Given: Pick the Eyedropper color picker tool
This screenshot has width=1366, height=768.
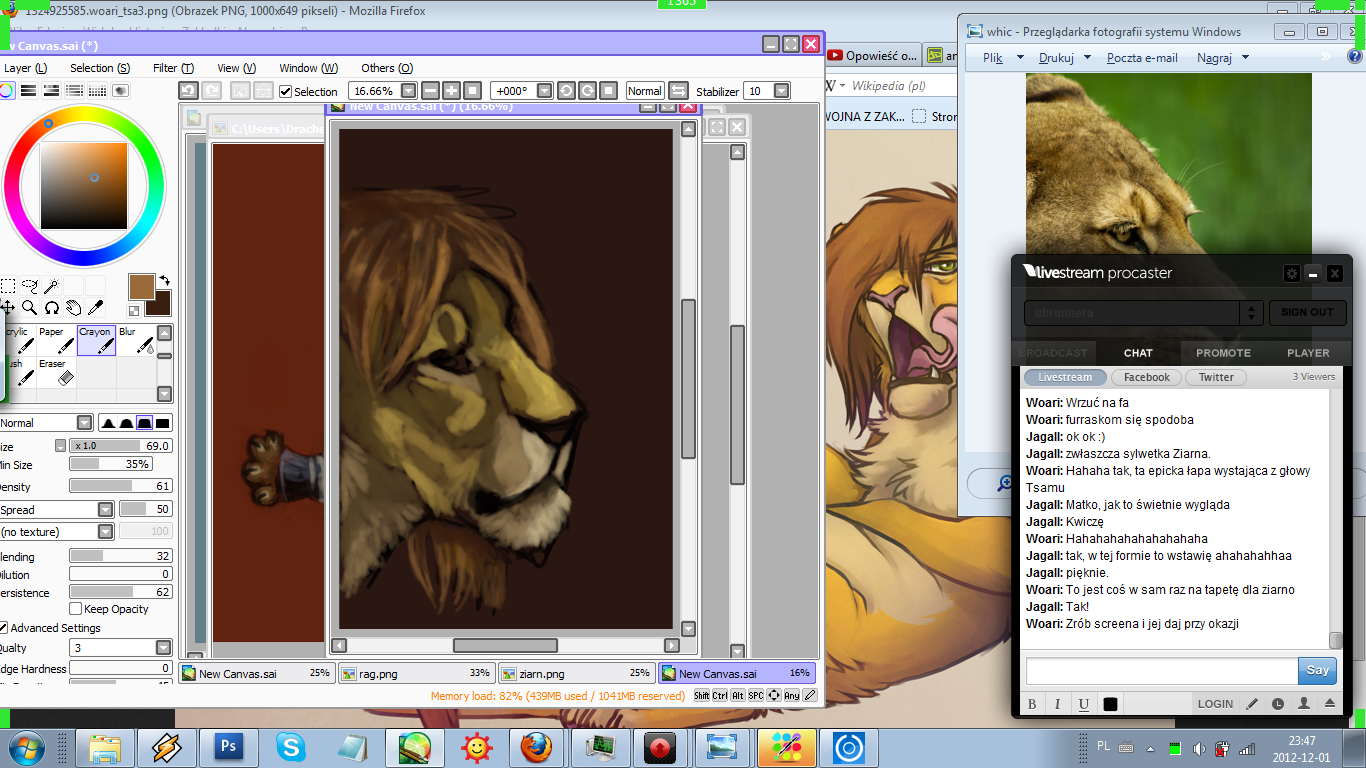Looking at the screenshot, I should (96, 307).
